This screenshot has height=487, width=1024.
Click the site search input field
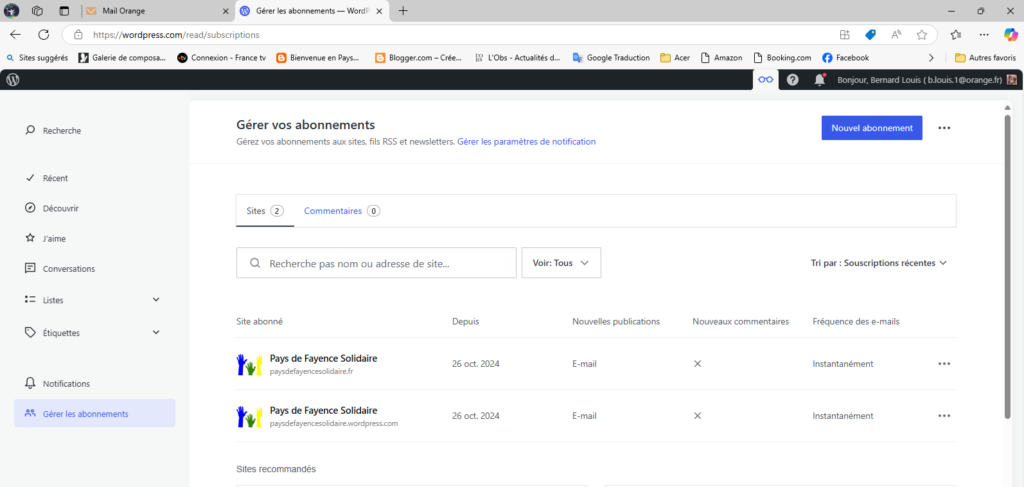[x=385, y=264]
